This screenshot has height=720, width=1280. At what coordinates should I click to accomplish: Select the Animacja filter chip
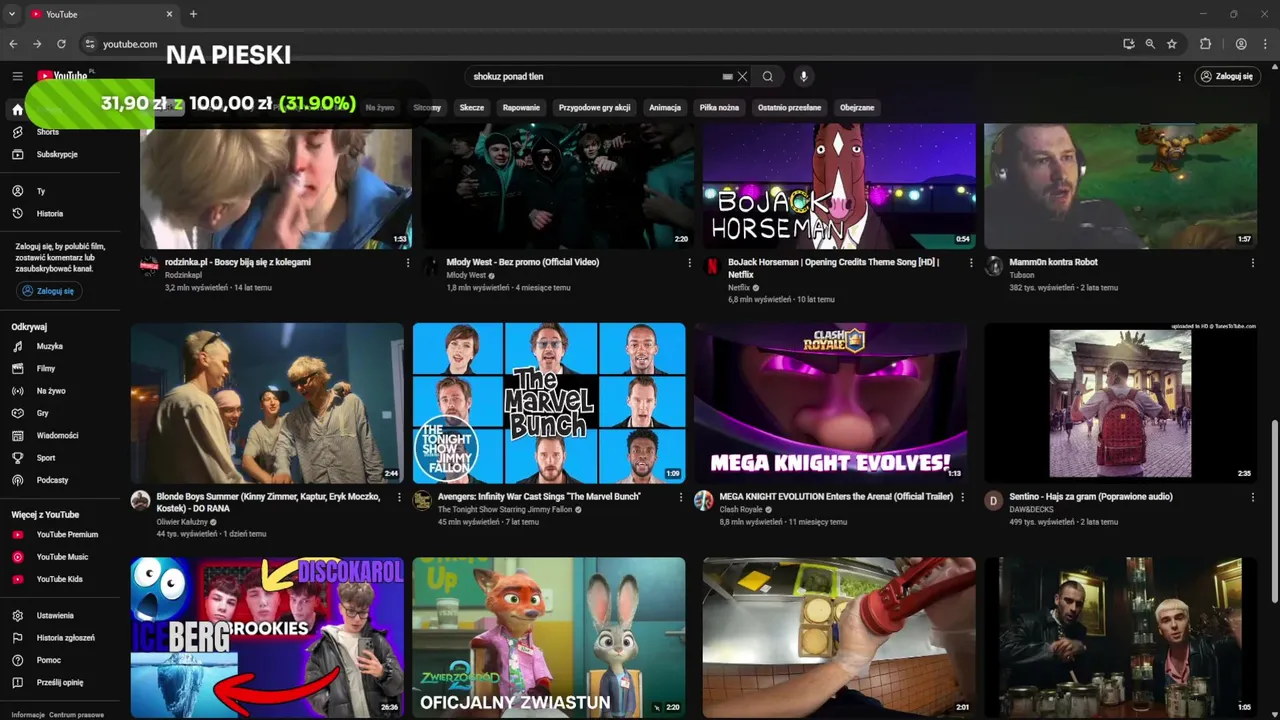665,107
